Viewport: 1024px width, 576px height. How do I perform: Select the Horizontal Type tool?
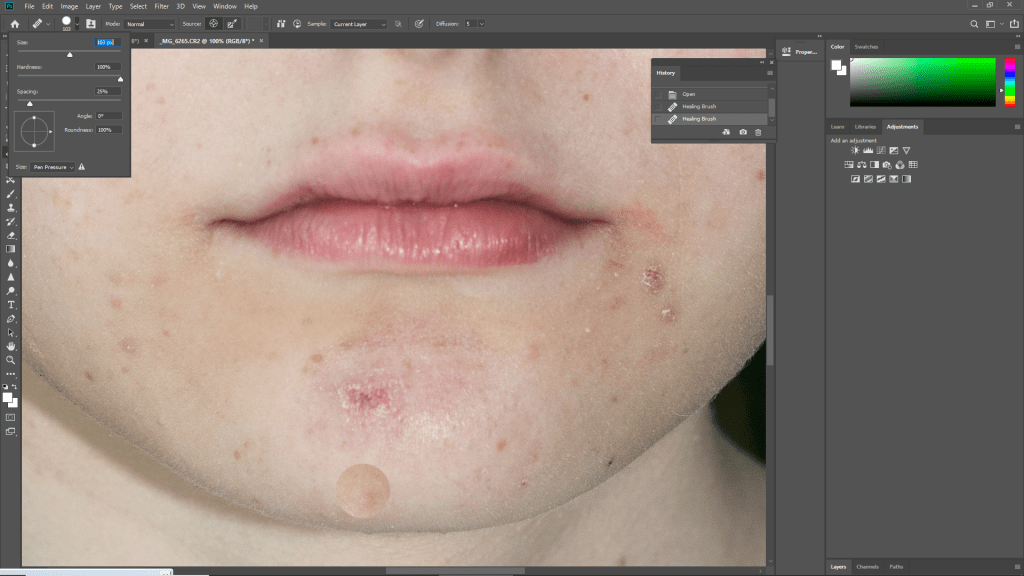[x=11, y=304]
